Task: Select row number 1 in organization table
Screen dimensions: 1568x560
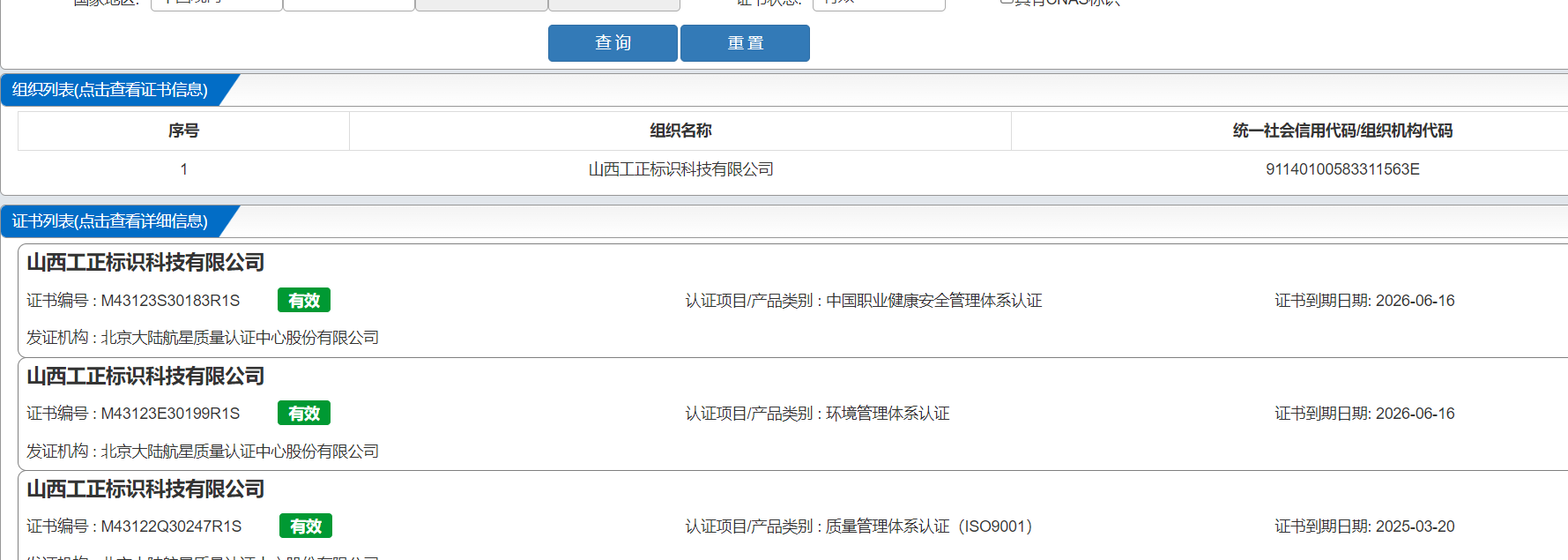Action: 183,169
